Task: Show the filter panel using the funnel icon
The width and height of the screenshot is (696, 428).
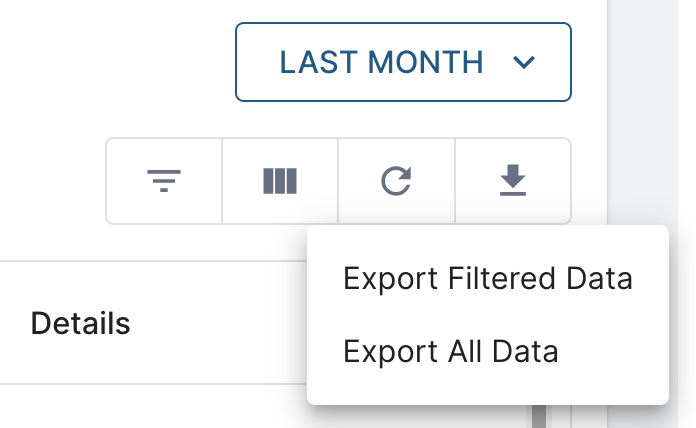Action: click(x=164, y=181)
